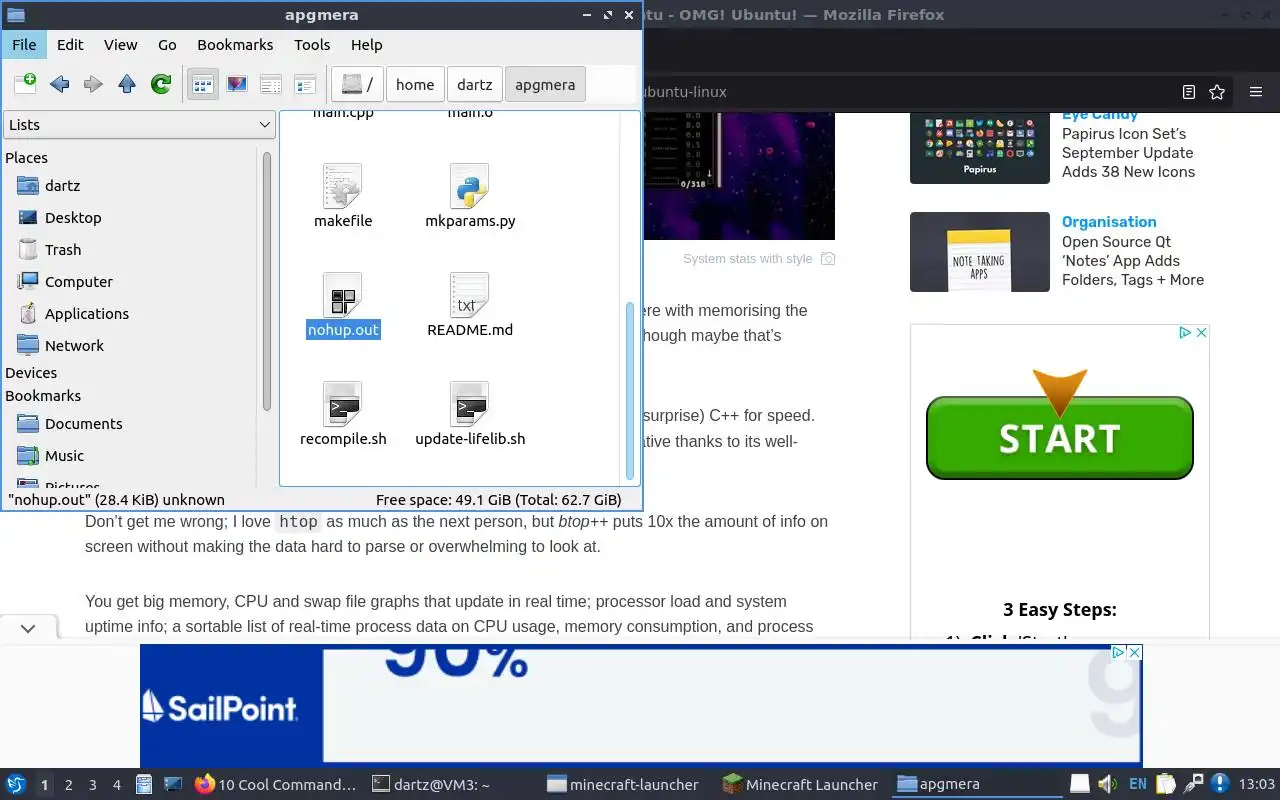
Task: Select the README.md text file
Action: (x=469, y=296)
